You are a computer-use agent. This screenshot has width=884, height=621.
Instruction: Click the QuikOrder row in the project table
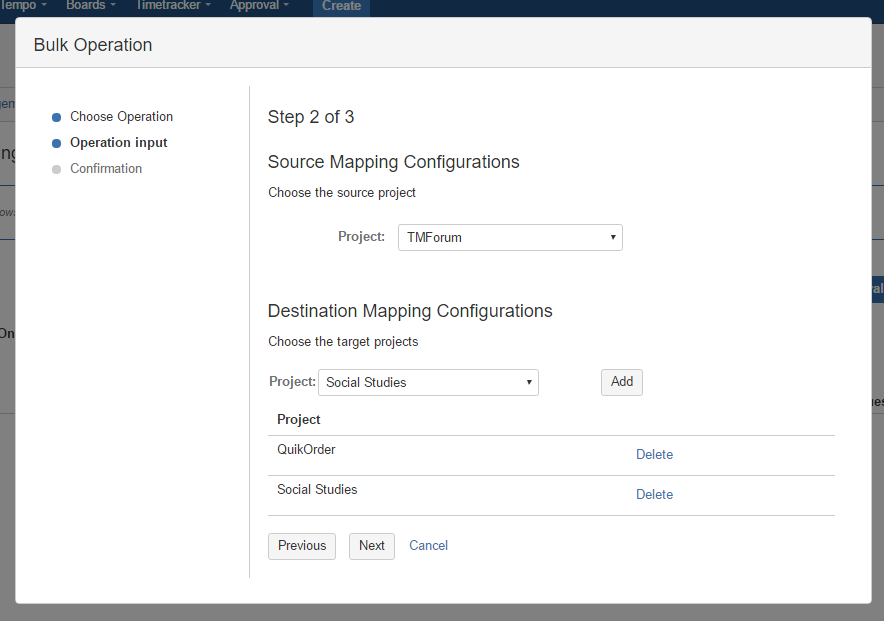[x=306, y=450]
